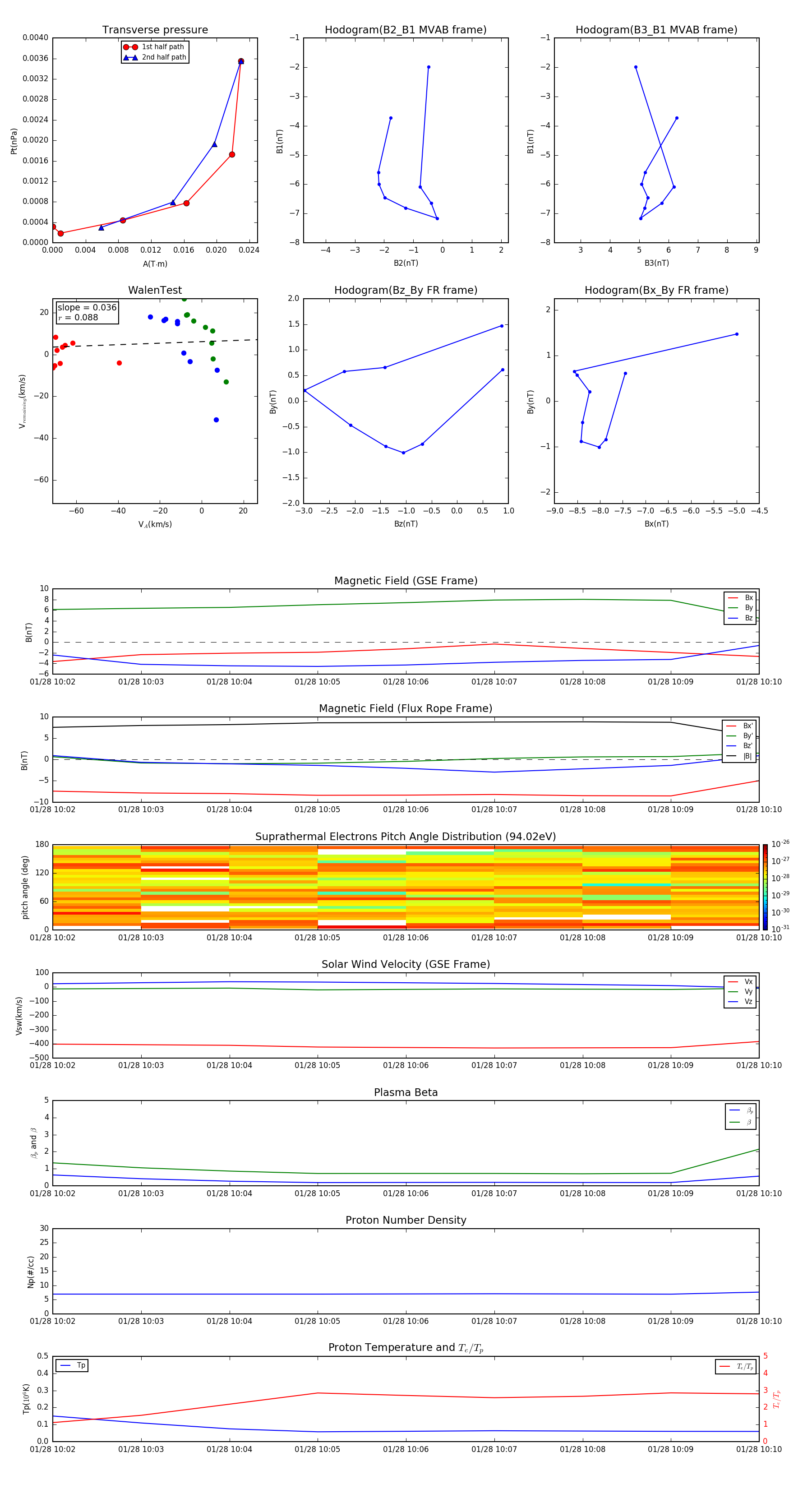Select the '2nd half path' legend entry
812x1489 pixels.
click(154, 57)
